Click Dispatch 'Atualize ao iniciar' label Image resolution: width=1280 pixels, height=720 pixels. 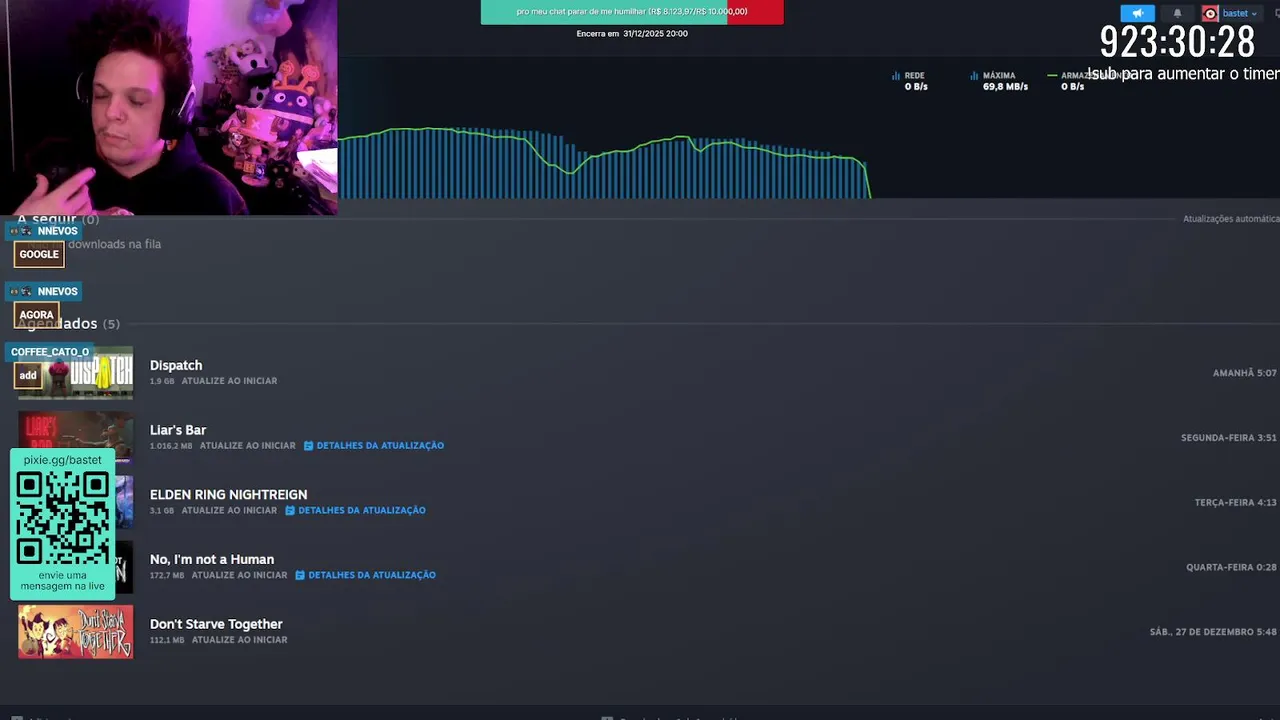coord(229,381)
